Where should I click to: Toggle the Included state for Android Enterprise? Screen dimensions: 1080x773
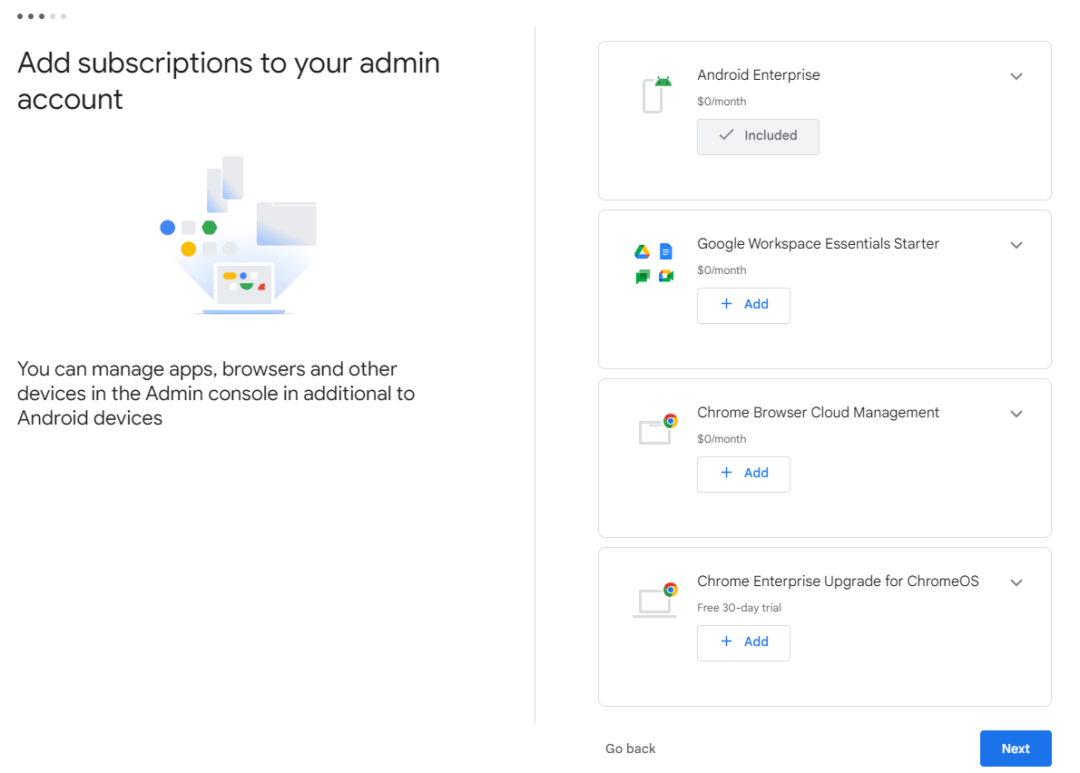pyautogui.click(x=757, y=136)
